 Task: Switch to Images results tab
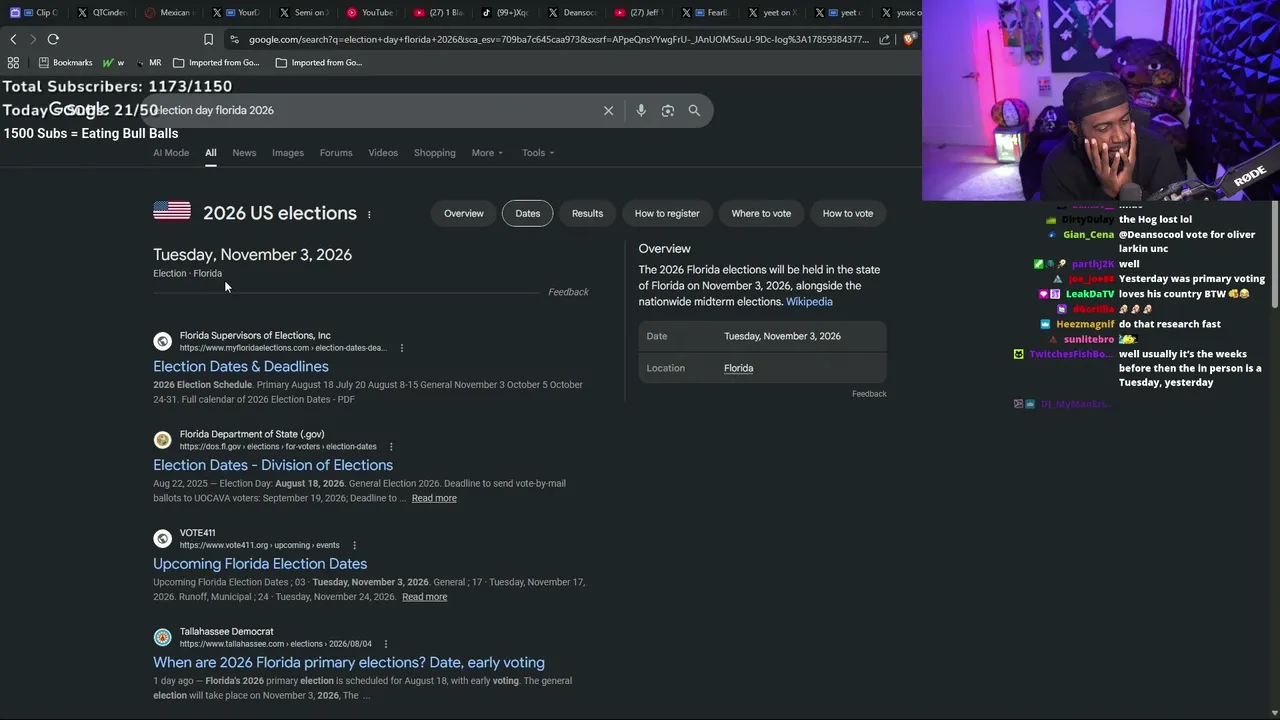288,153
